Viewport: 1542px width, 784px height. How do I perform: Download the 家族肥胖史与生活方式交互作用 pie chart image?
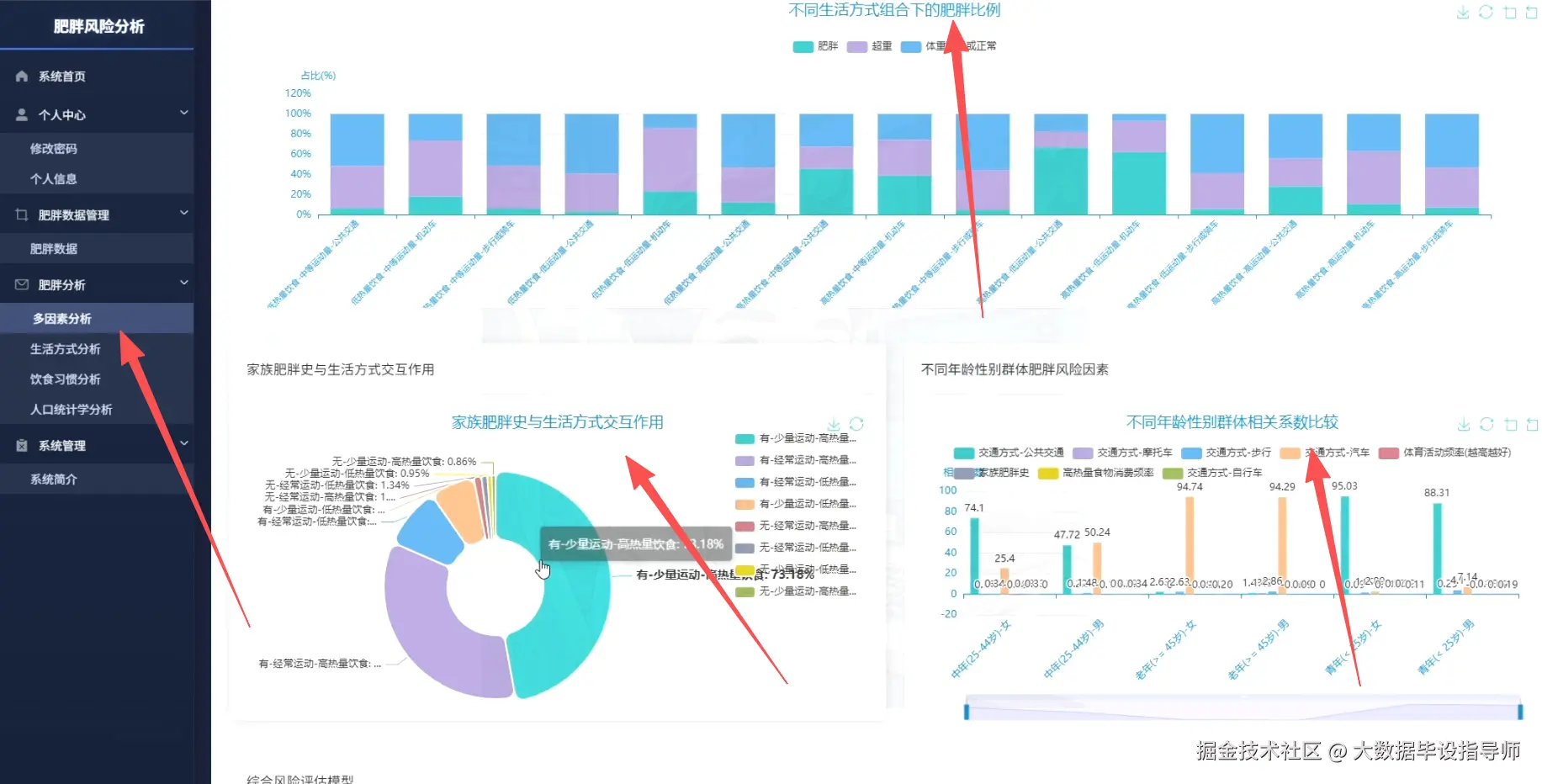tap(834, 424)
